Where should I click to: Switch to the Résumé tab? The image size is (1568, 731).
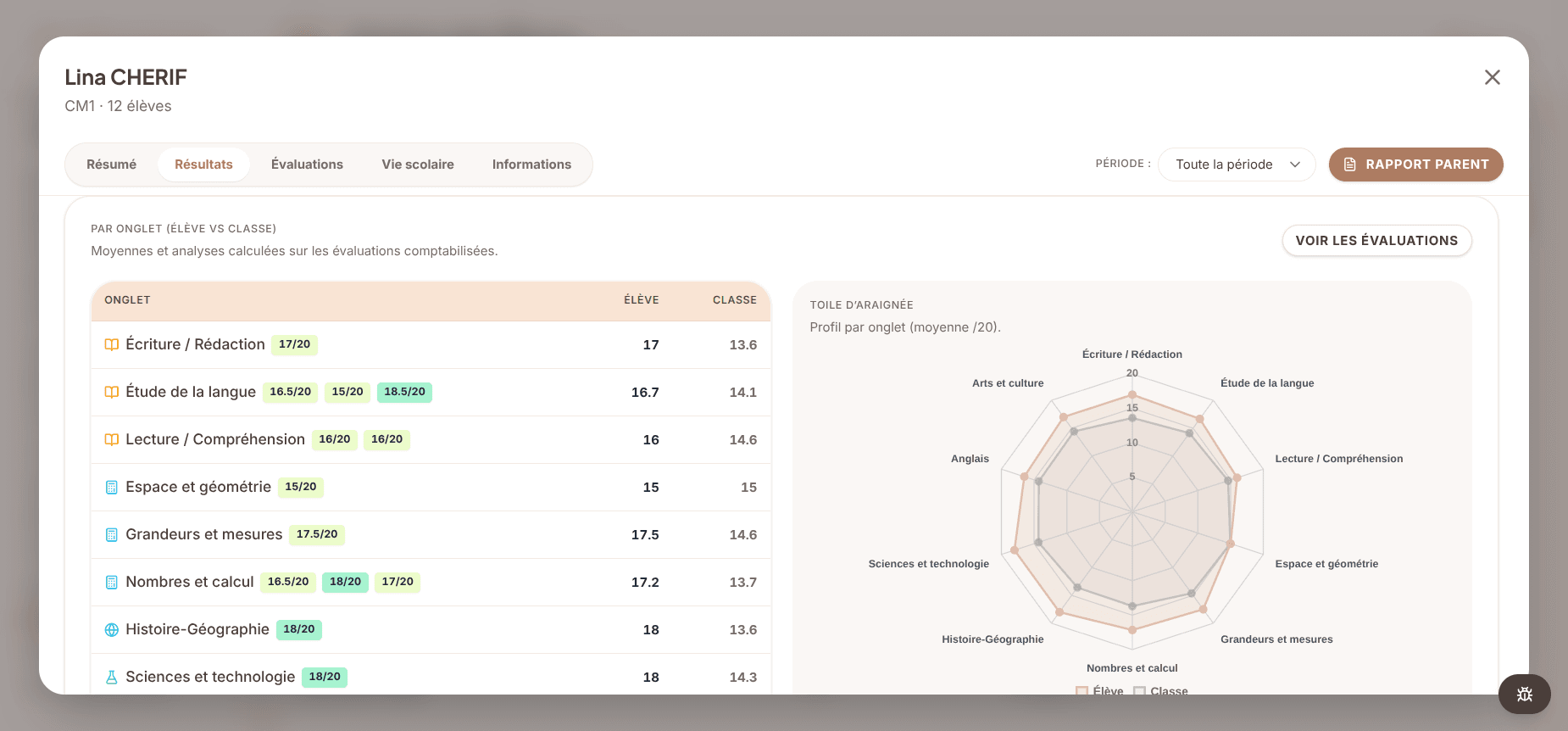point(111,165)
